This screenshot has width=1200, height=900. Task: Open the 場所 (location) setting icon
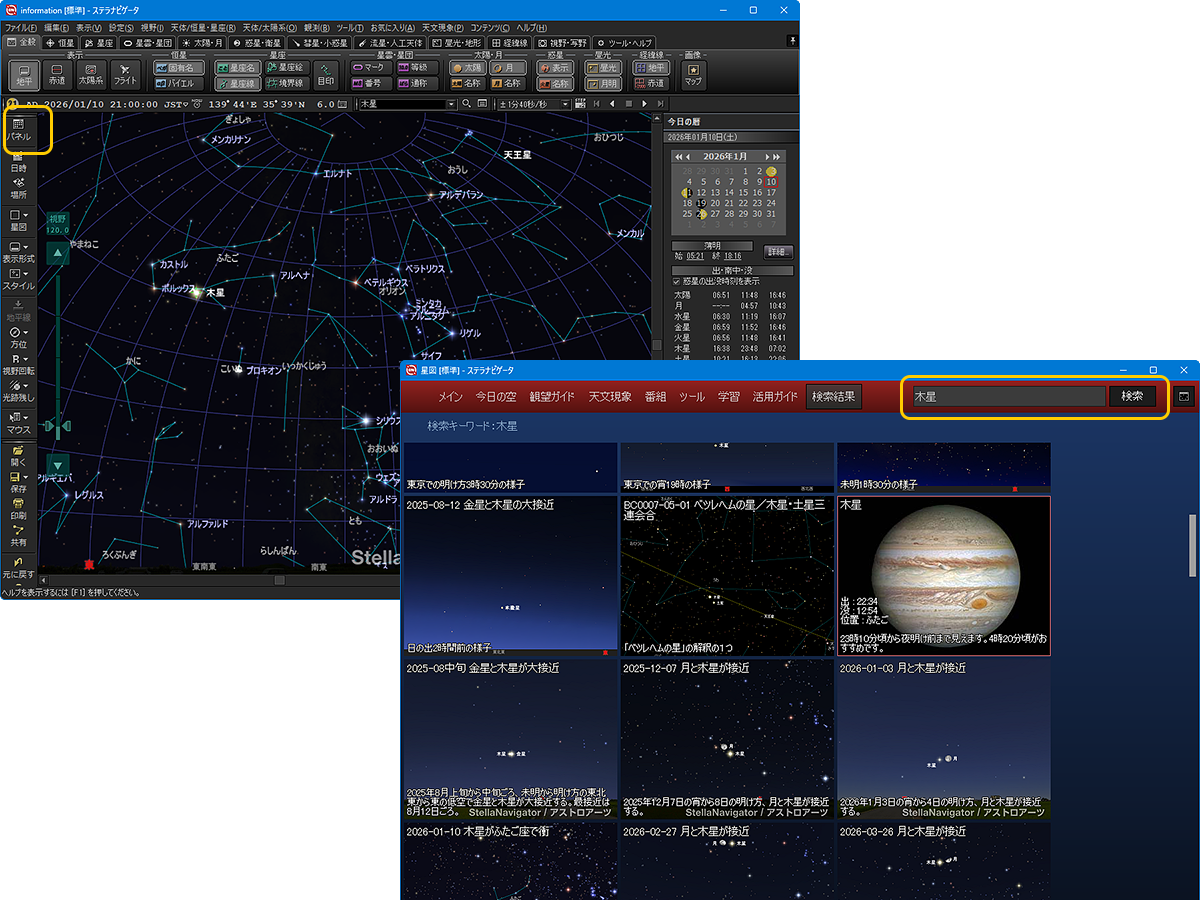[19, 187]
